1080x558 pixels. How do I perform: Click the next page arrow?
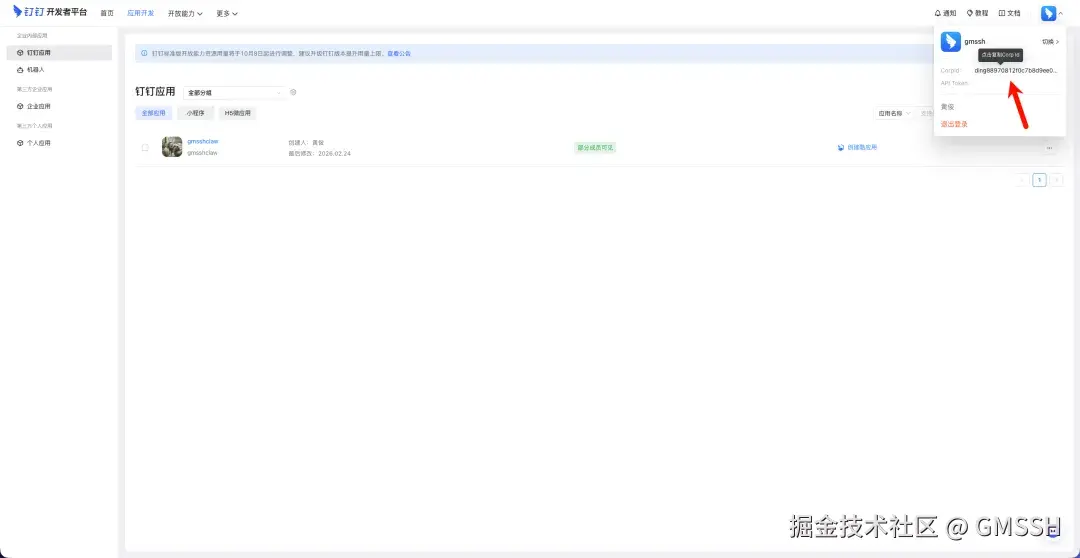(x=1057, y=180)
